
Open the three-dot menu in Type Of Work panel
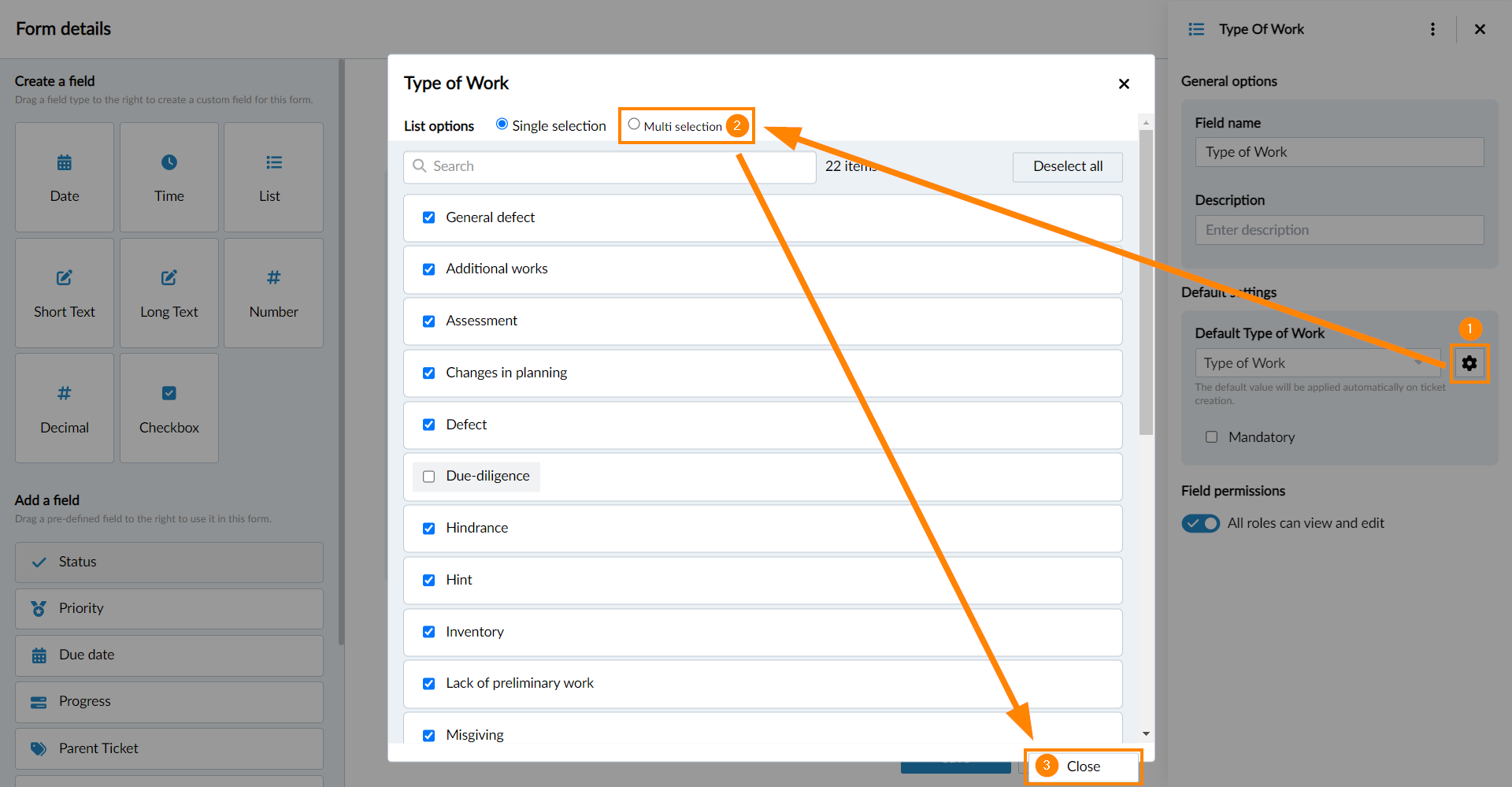(x=1432, y=29)
